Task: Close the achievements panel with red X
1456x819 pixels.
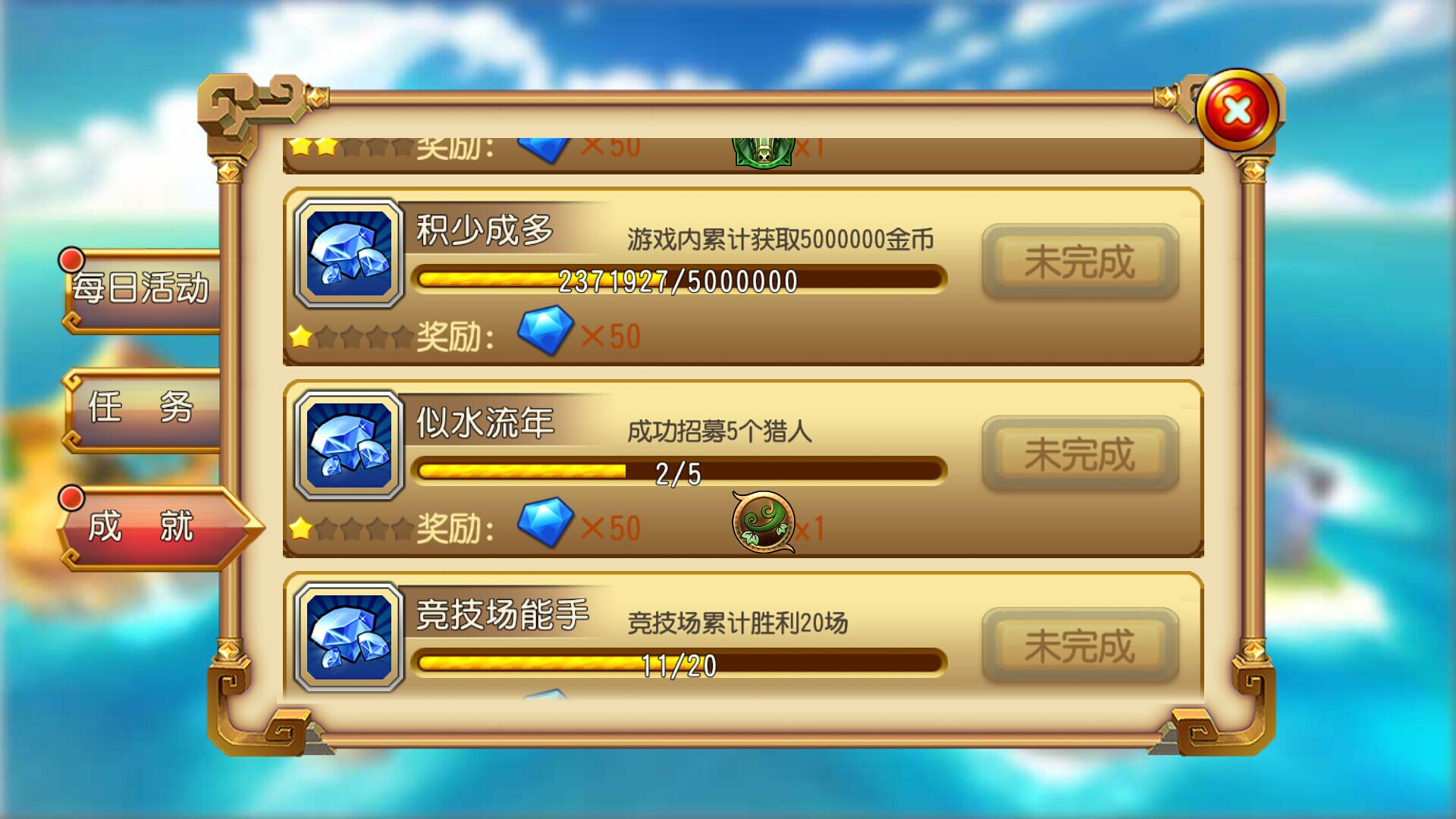Action: point(1238,110)
